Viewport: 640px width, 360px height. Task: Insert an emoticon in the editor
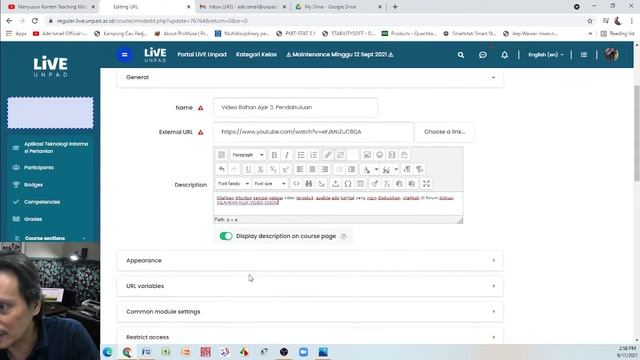pyautogui.click(x=379, y=155)
